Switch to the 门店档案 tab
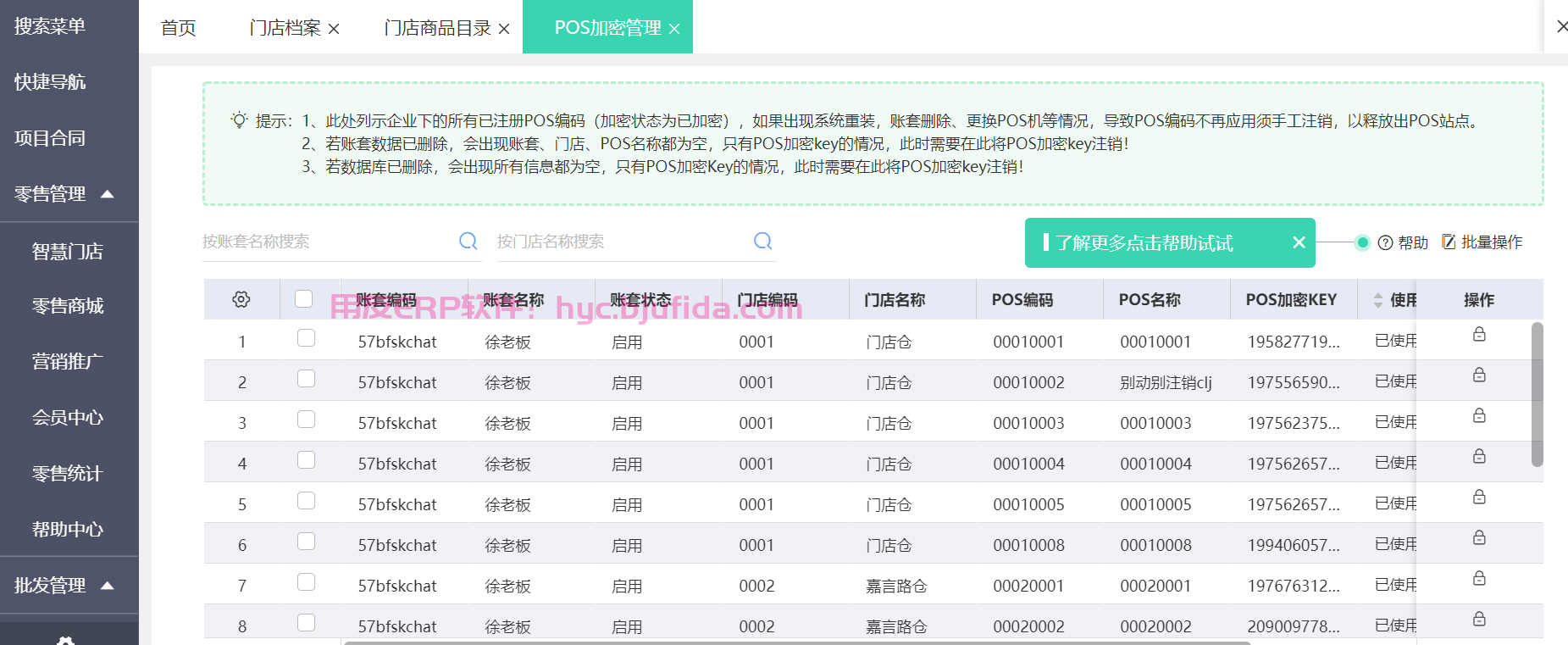1568x645 pixels. pos(285,28)
